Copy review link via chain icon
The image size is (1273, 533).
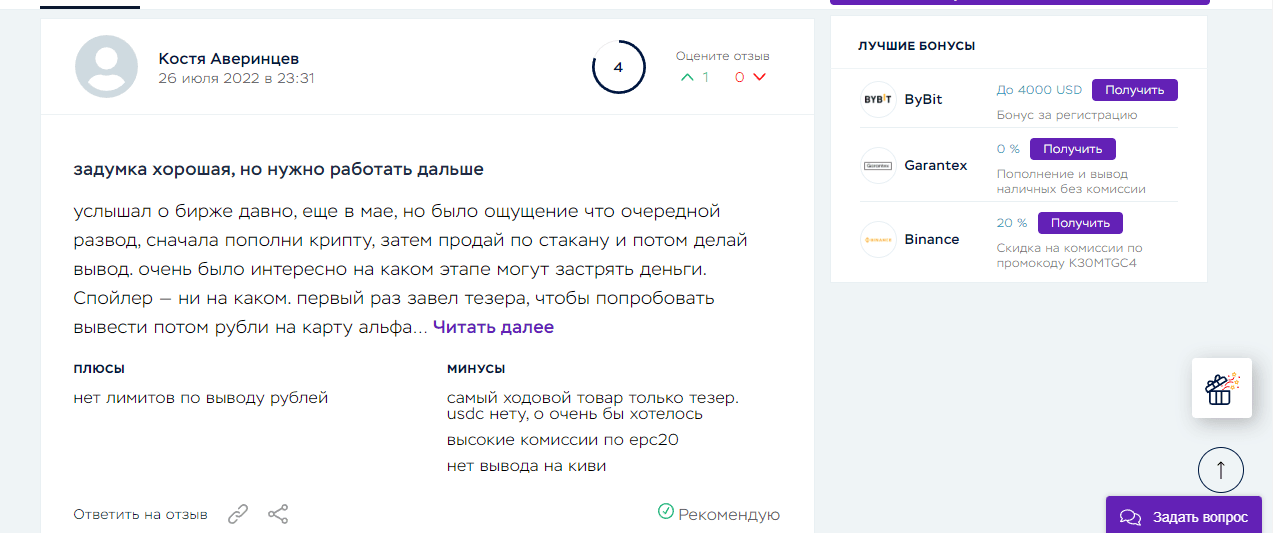click(x=237, y=515)
